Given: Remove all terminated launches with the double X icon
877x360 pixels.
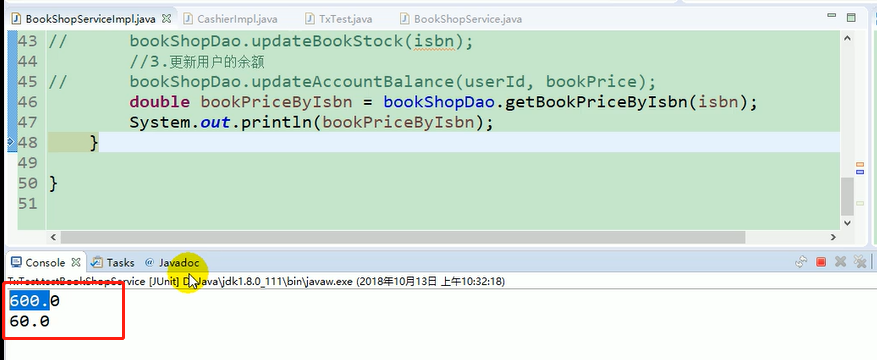Looking at the screenshot, I should [859, 262].
